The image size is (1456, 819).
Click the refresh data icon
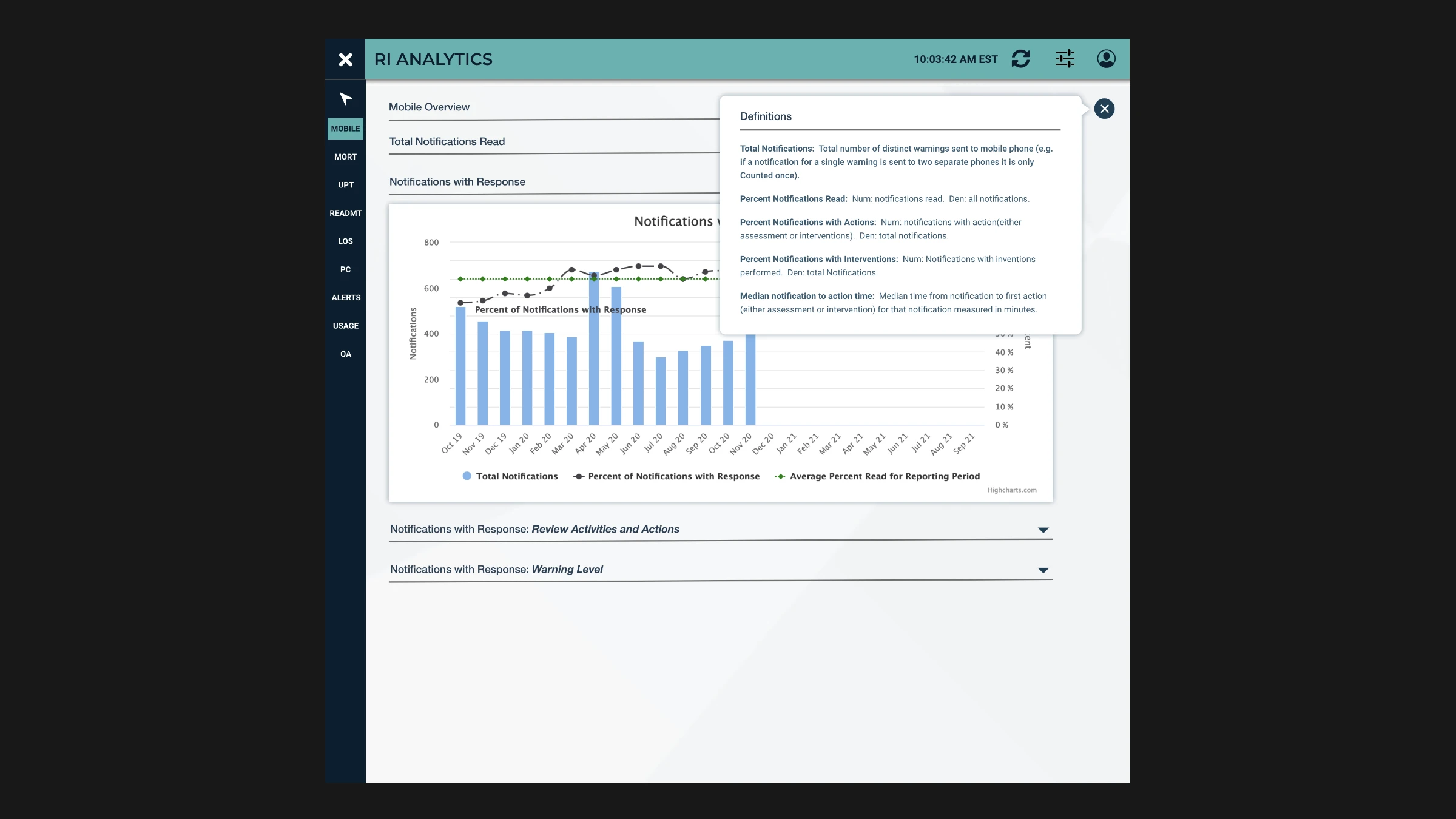[x=1021, y=59]
